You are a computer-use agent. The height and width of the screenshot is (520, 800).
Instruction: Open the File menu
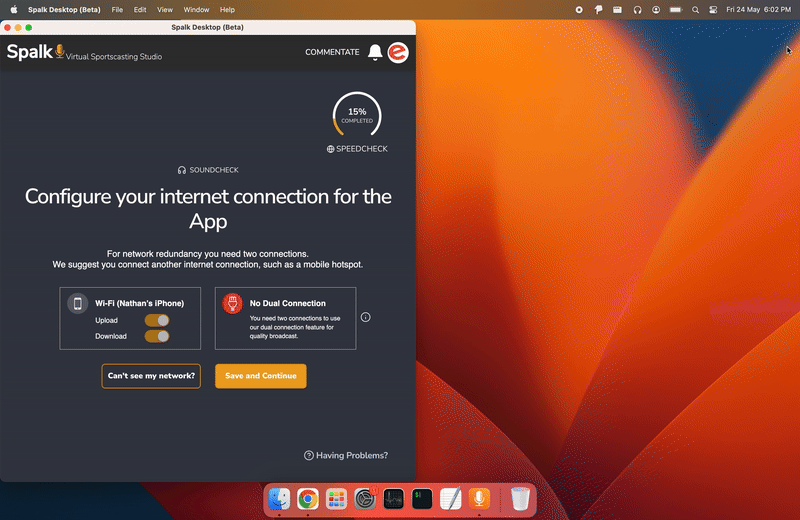(117, 10)
